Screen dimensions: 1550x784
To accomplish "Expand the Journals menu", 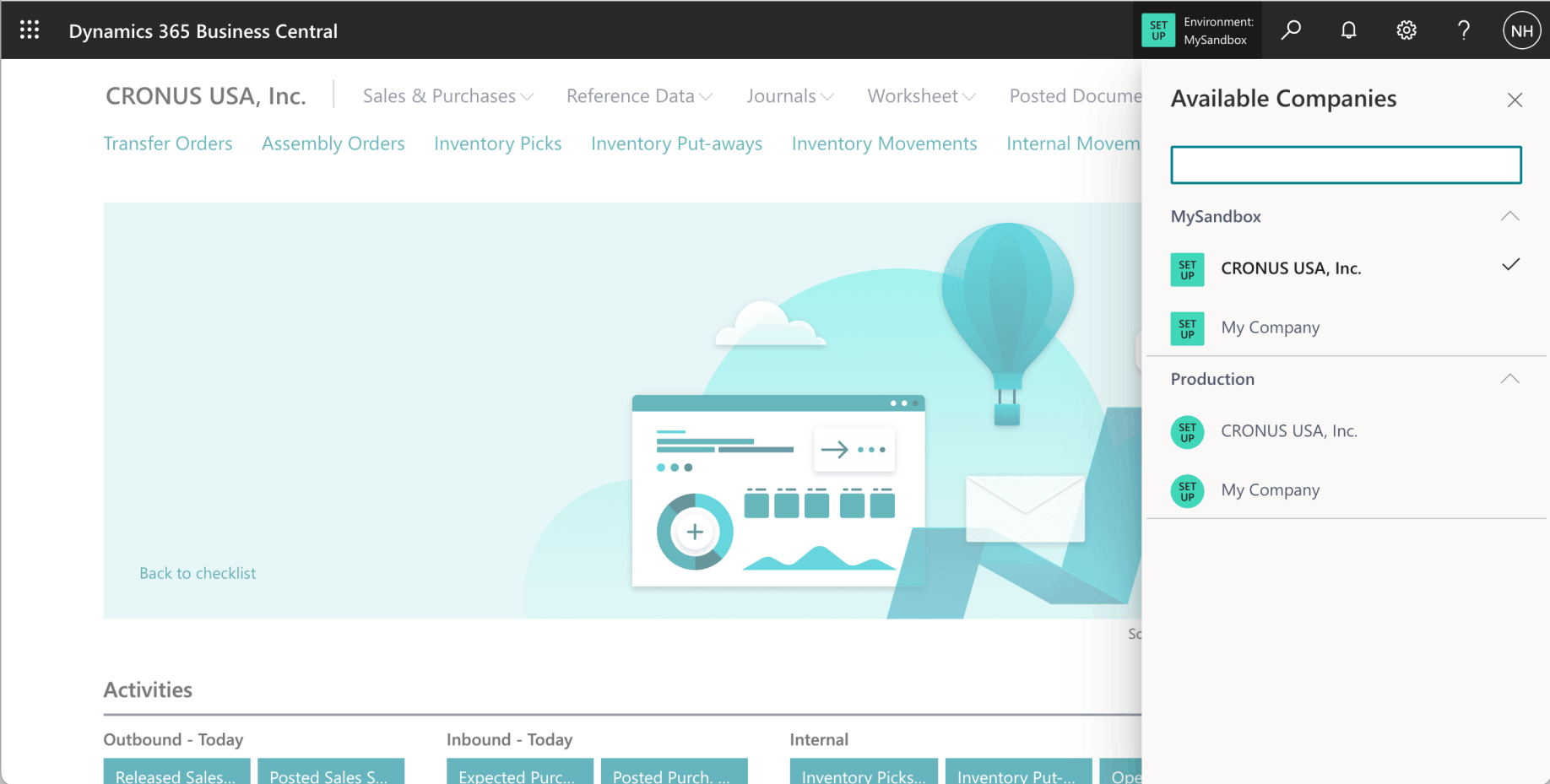I will (790, 96).
